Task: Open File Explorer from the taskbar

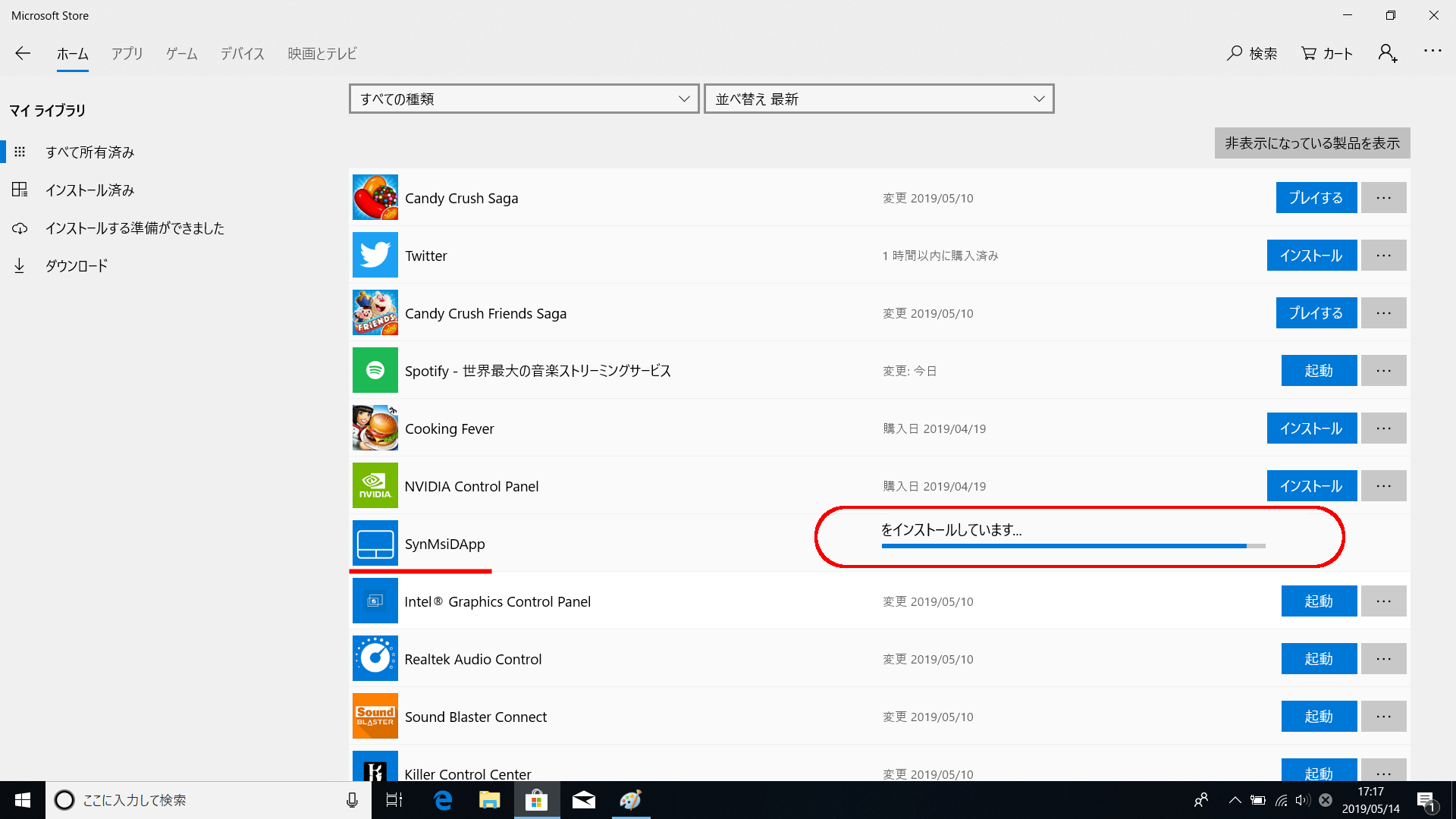Action: (x=490, y=800)
